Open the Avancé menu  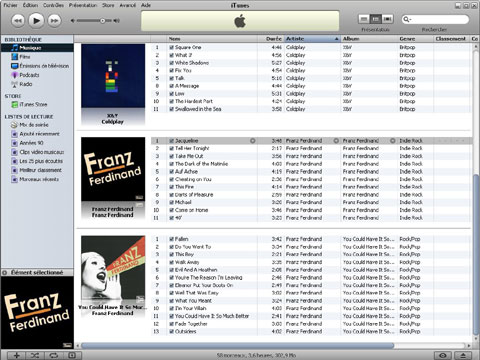coord(128,5)
